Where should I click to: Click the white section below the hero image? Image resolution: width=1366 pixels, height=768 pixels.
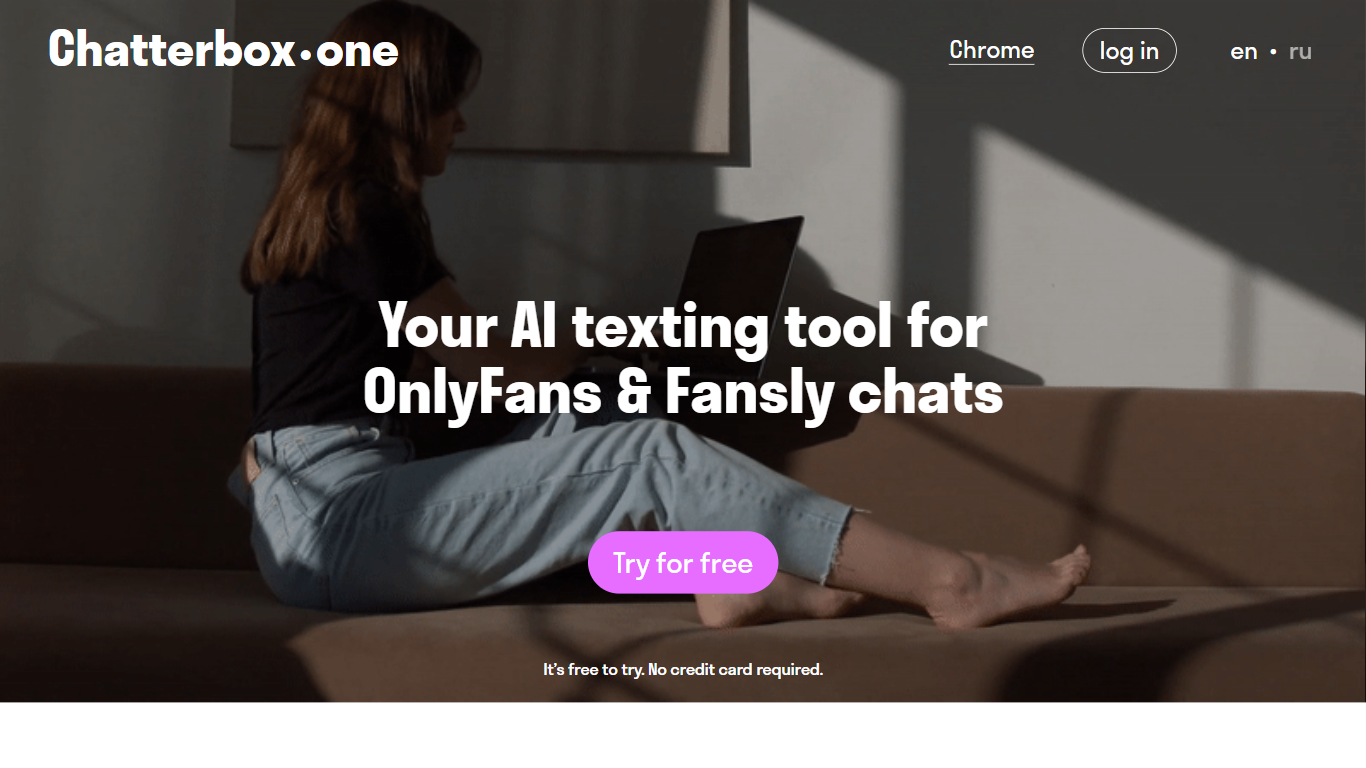pos(683,735)
